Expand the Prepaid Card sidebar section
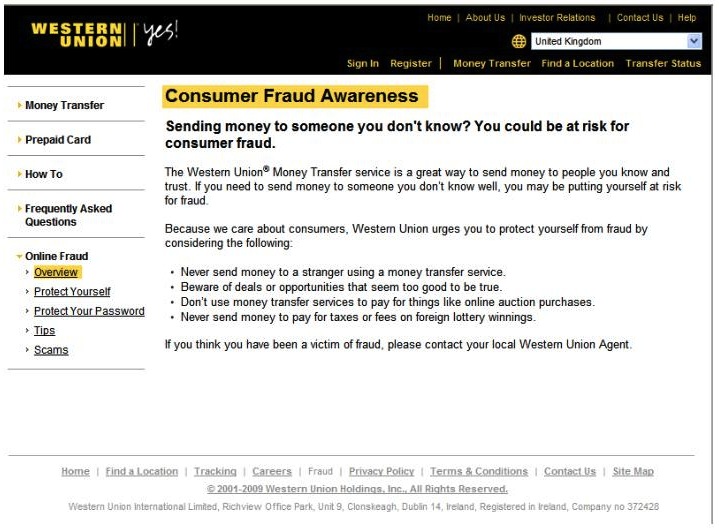 click(58, 140)
